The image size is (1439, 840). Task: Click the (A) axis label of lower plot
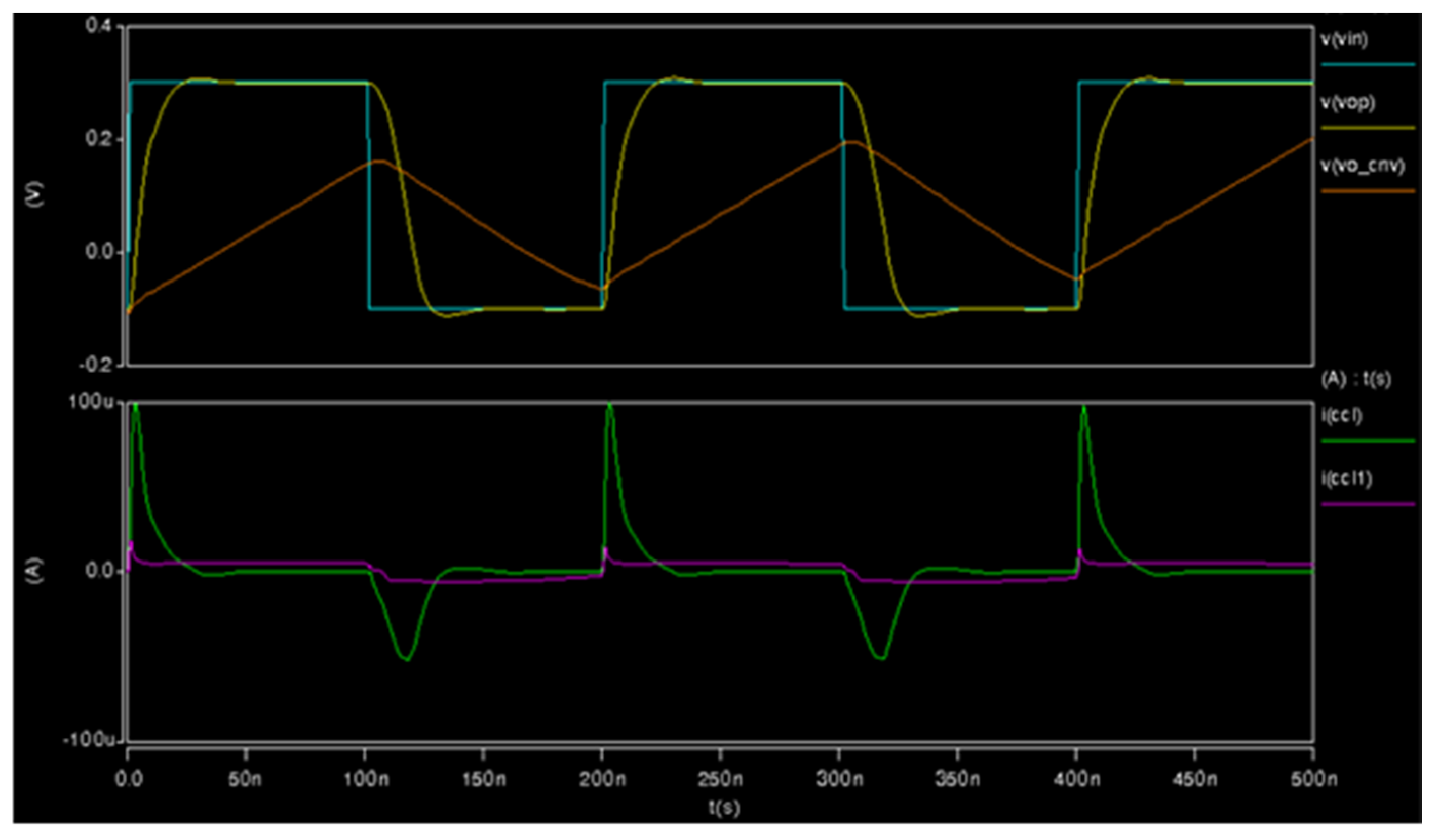tap(35, 571)
